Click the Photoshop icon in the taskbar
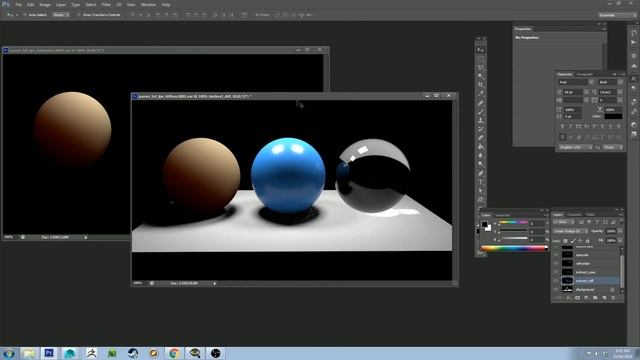Viewport: 640px width, 360px height. click(x=49, y=353)
